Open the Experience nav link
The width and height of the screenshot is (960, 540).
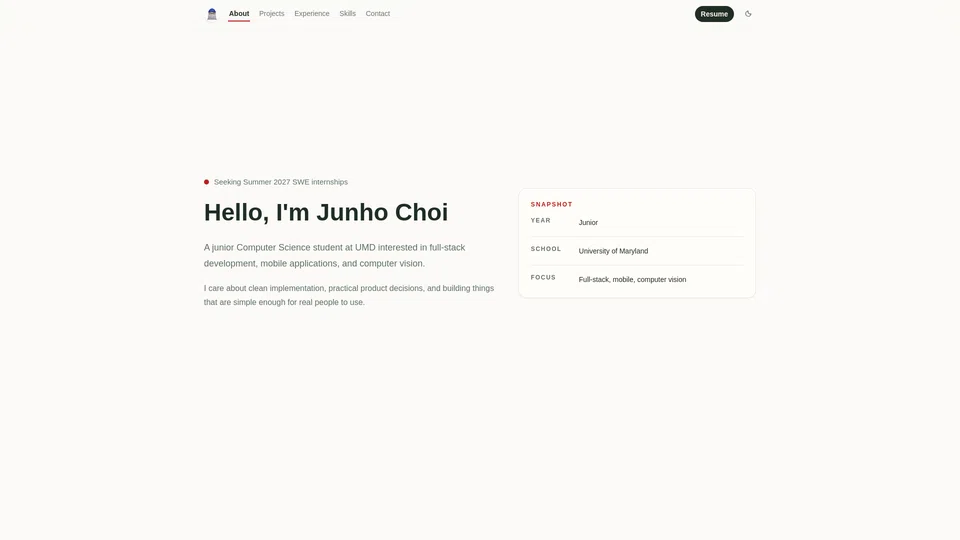point(312,13)
